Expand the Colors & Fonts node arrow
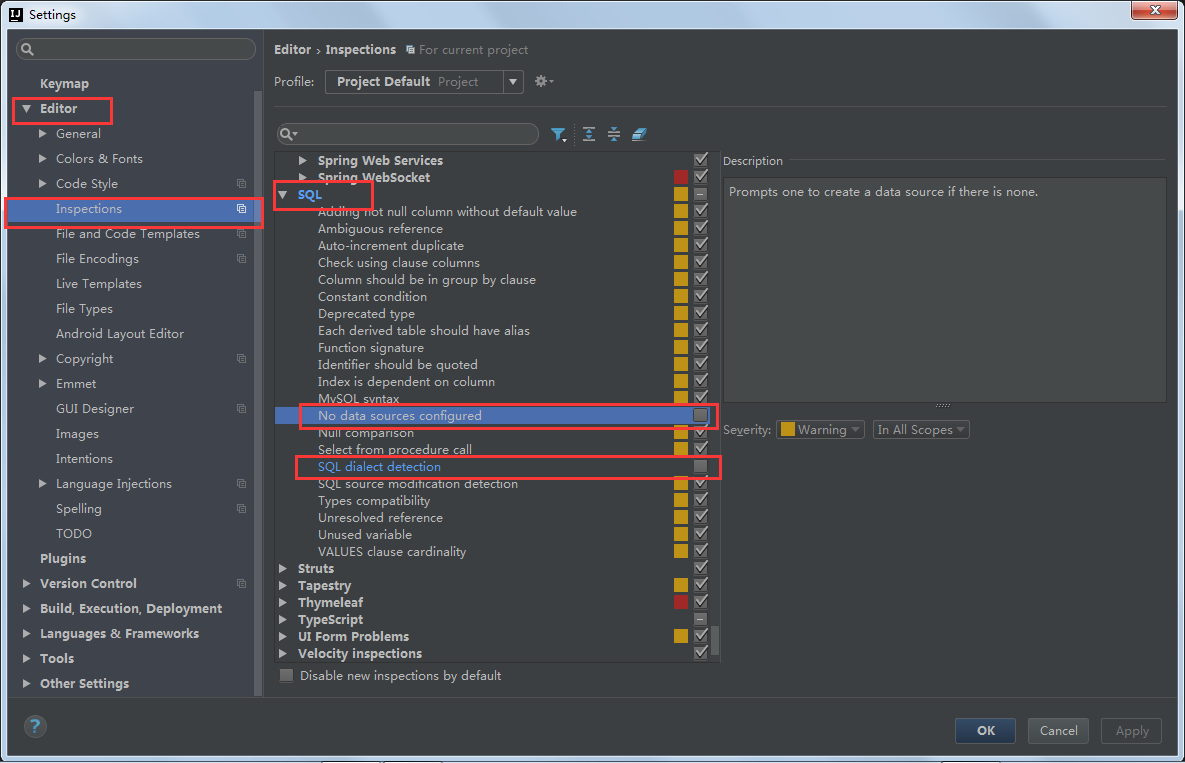1185x763 pixels. pos(42,159)
